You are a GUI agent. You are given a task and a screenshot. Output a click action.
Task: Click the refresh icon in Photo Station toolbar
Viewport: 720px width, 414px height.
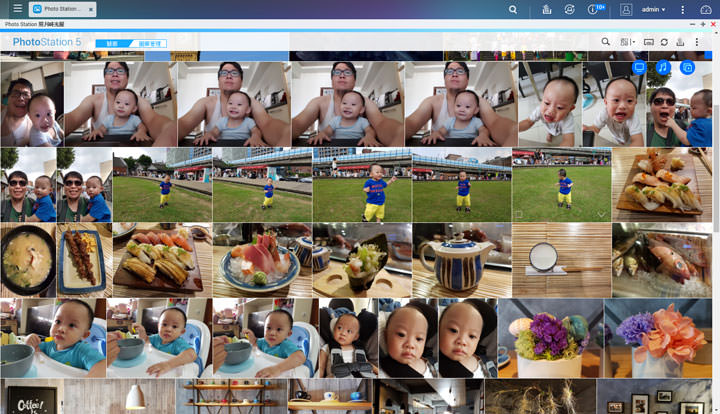coord(664,42)
